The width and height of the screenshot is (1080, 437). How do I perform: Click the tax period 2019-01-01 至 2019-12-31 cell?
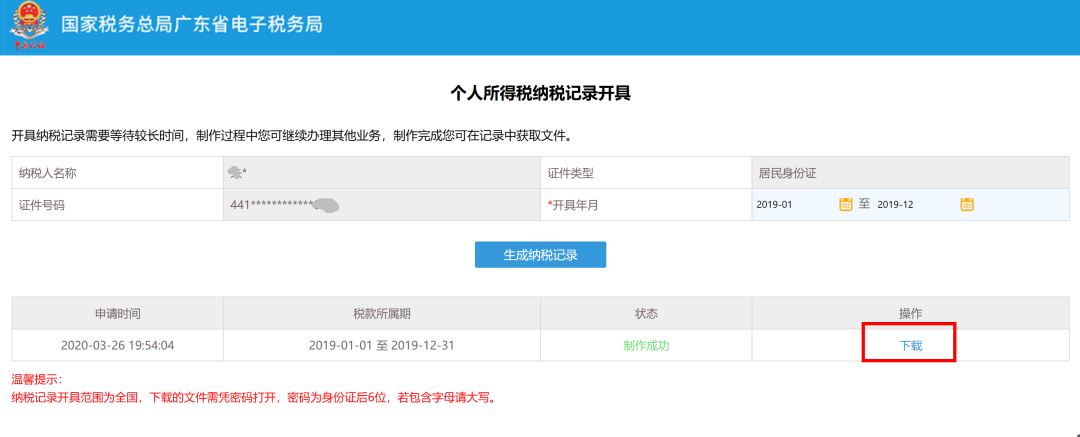coord(381,346)
